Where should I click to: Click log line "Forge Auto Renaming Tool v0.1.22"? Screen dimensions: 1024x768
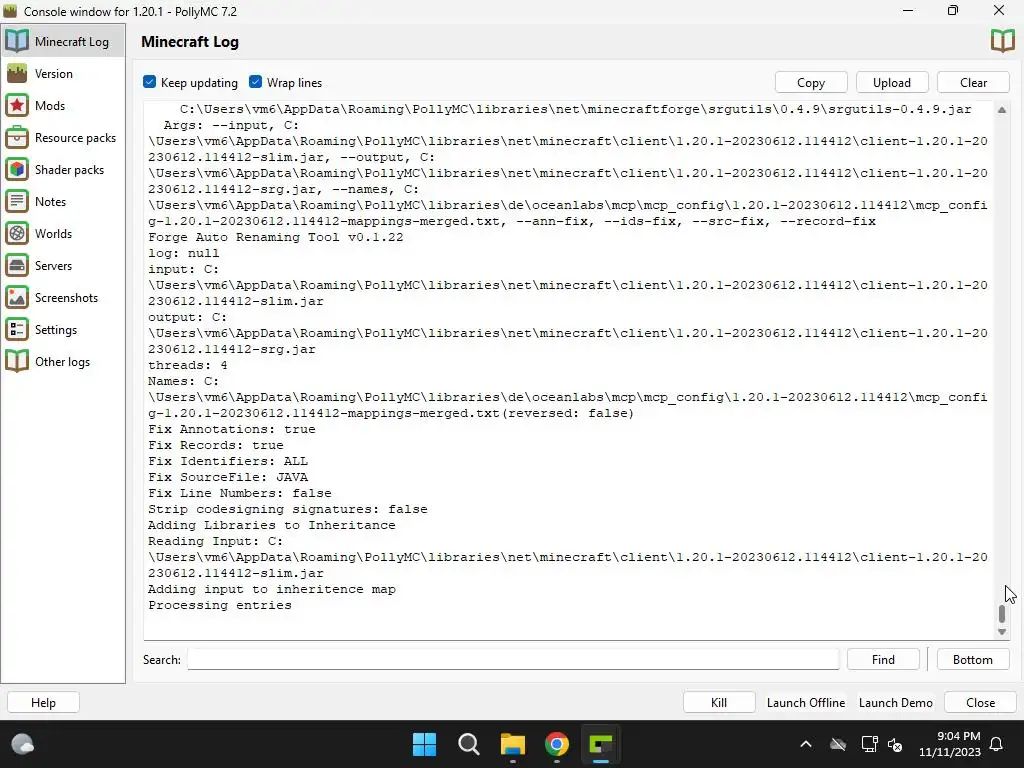pyautogui.click(x=276, y=237)
